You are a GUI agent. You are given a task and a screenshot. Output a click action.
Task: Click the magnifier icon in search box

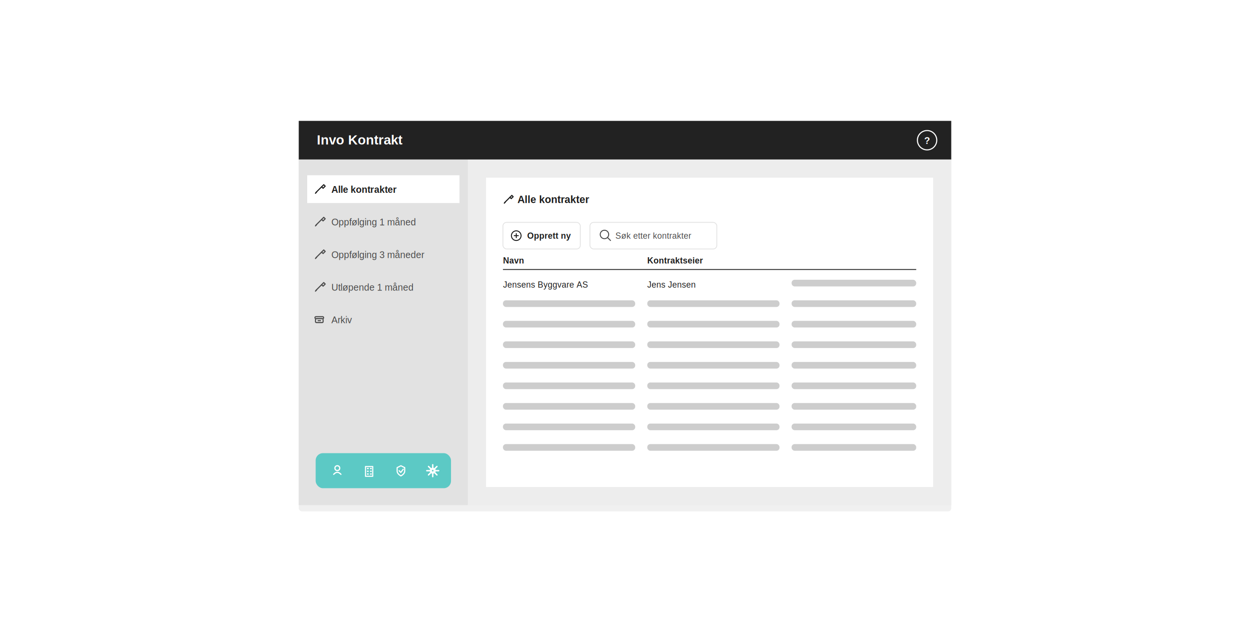pyautogui.click(x=605, y=236)
